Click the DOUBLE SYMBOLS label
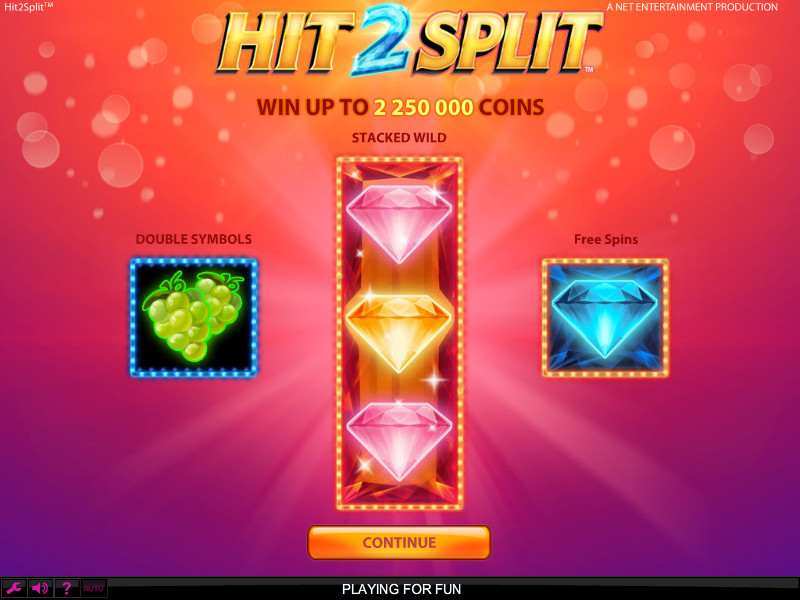The height and width of the screenshot is (600, 800). (x=194, y=239)
